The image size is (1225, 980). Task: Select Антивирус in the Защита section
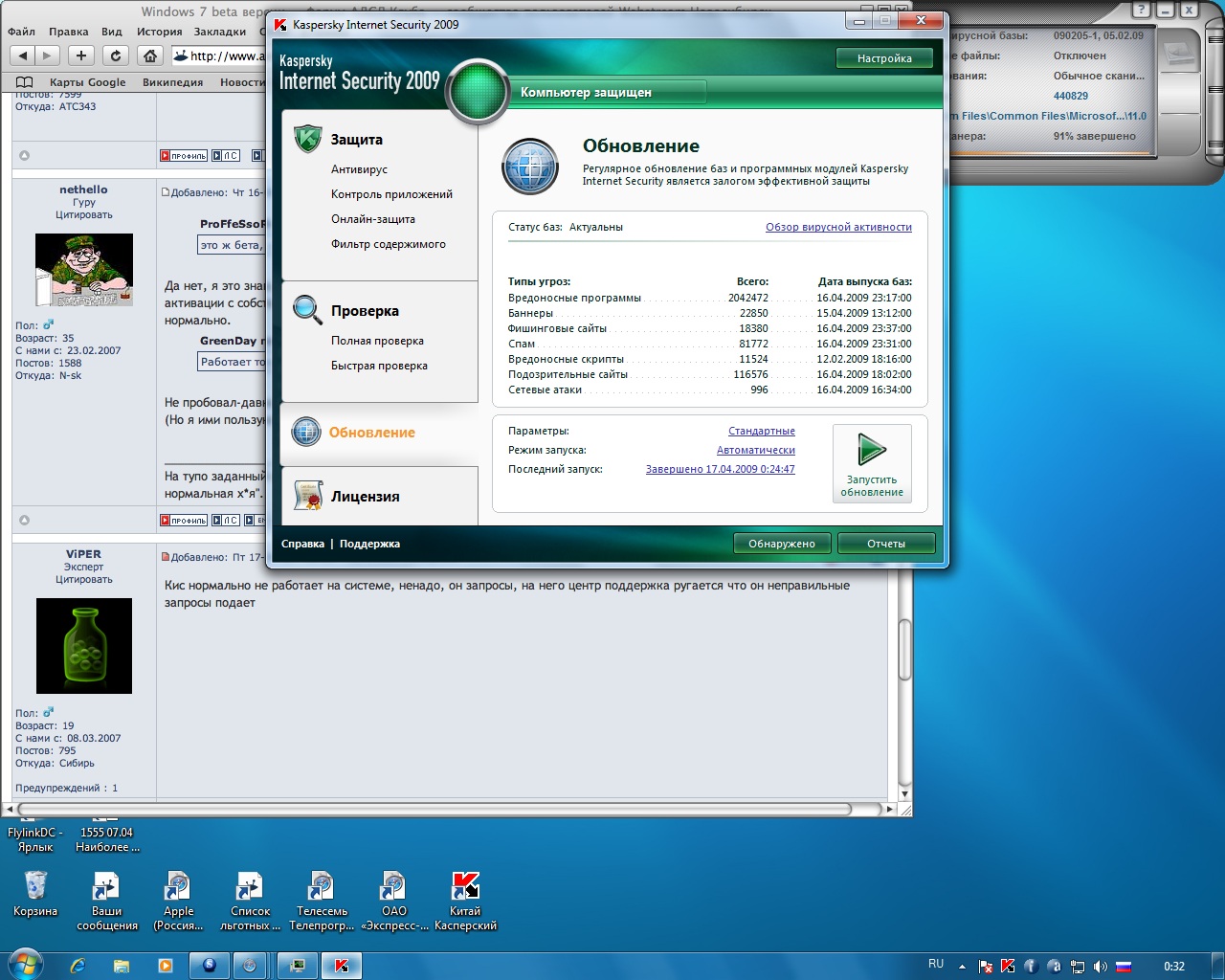[x=359, y=169]
